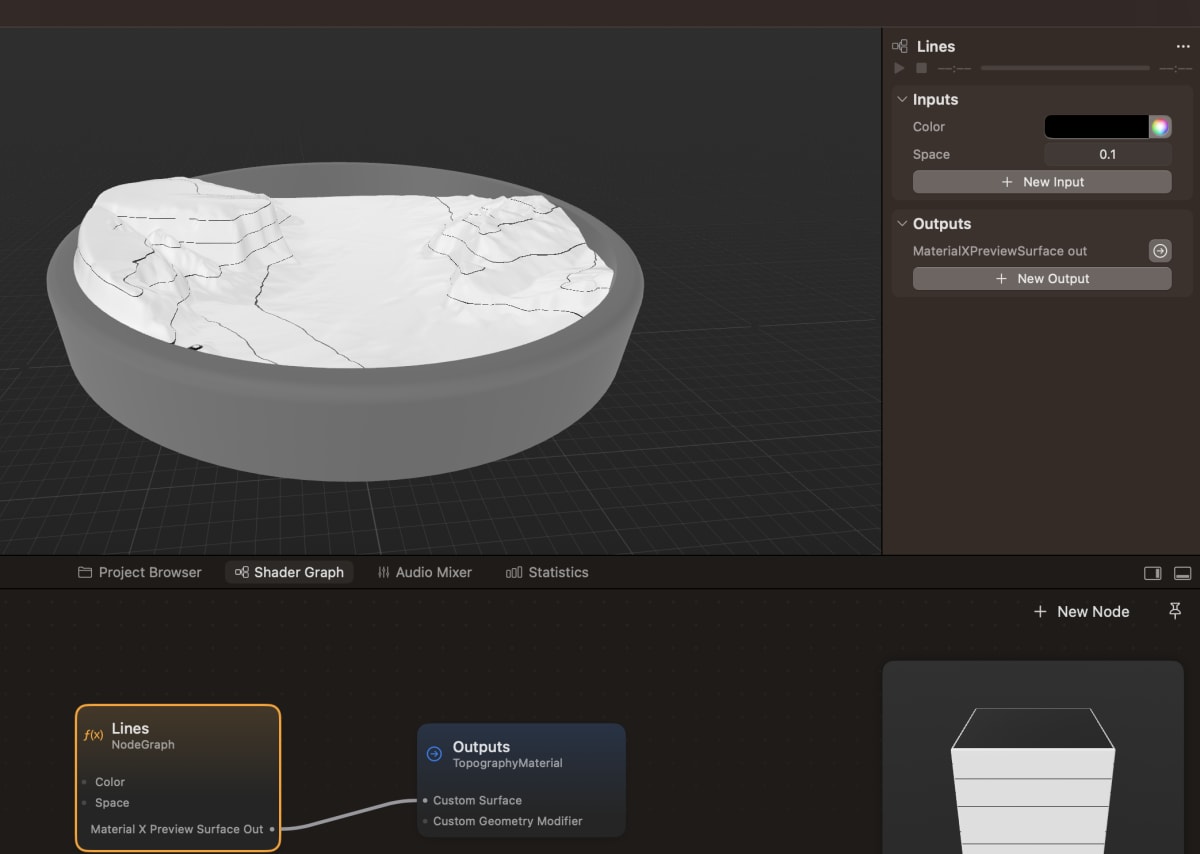
Task: Click the node graph icon beside Lines title
Action: (x=899, y=46)
